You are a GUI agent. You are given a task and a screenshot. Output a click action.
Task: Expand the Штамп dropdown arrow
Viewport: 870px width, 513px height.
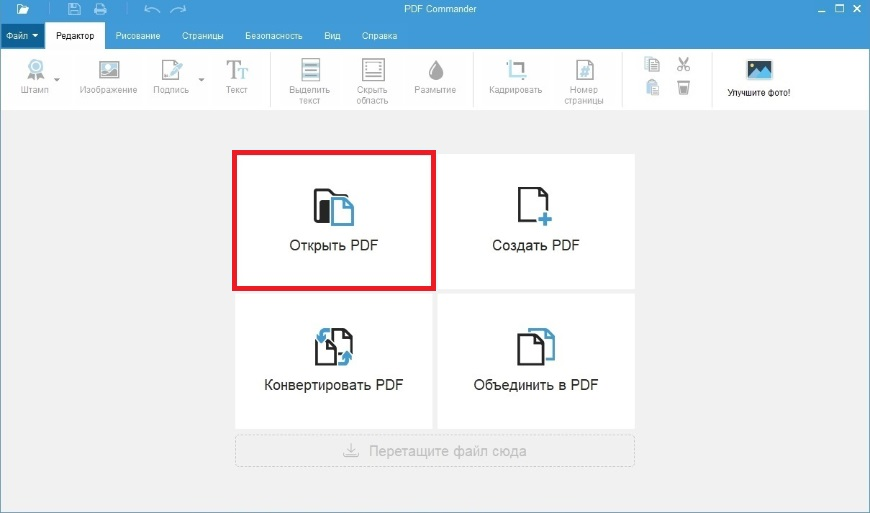[57, 79]
